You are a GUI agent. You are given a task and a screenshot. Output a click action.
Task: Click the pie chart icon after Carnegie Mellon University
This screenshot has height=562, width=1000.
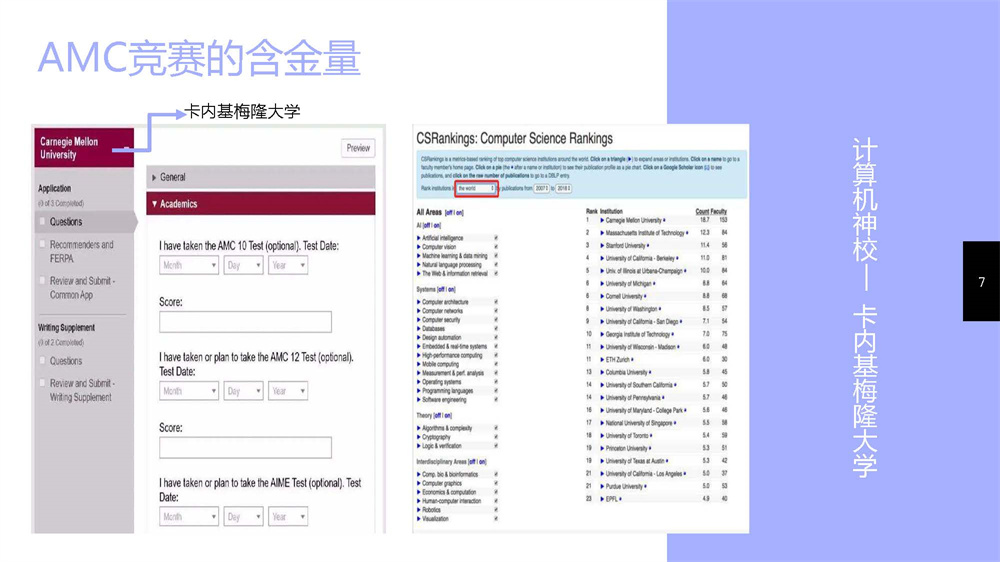665,221
